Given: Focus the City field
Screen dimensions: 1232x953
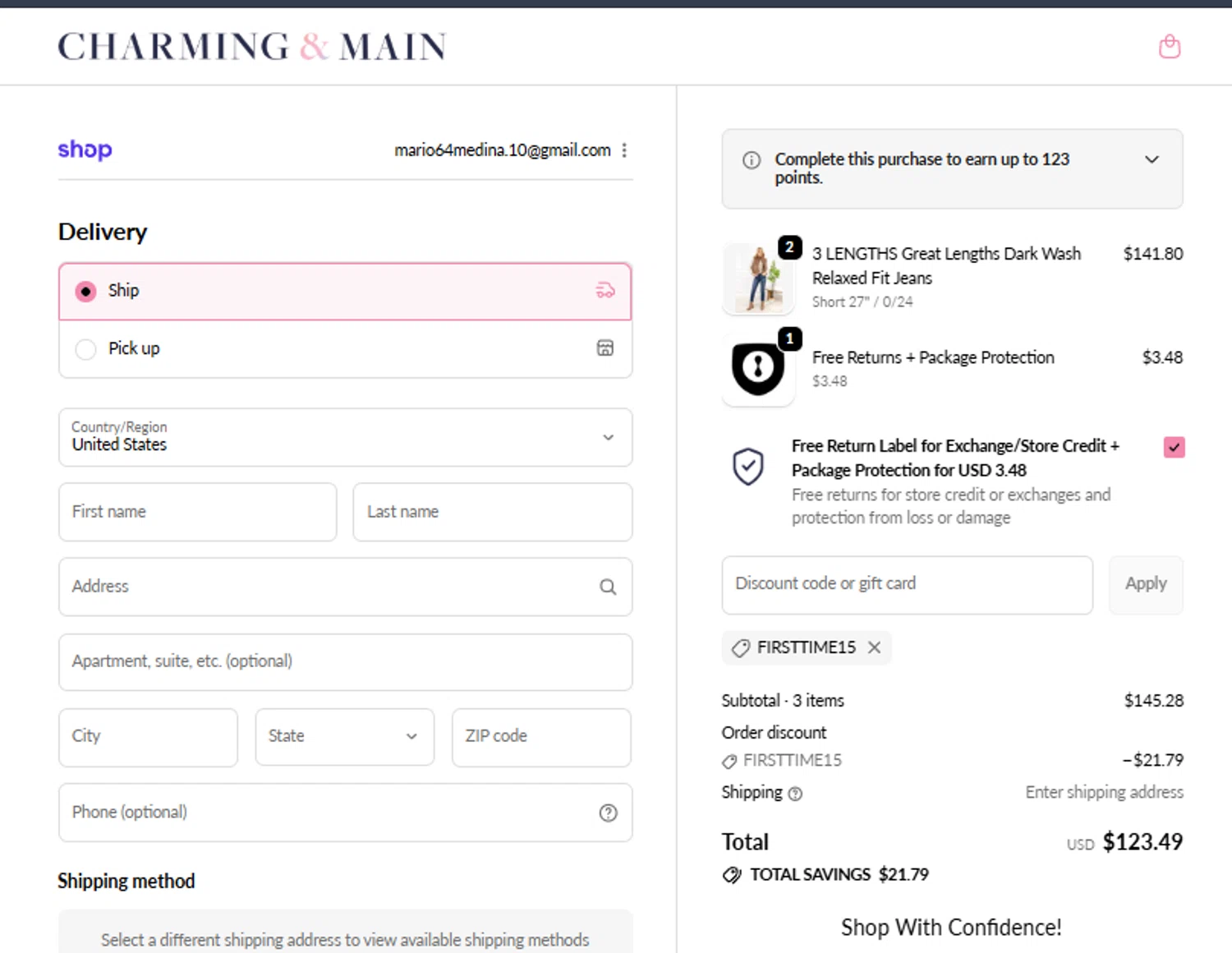Looking at the screenshot, I should tap(148, 737).
